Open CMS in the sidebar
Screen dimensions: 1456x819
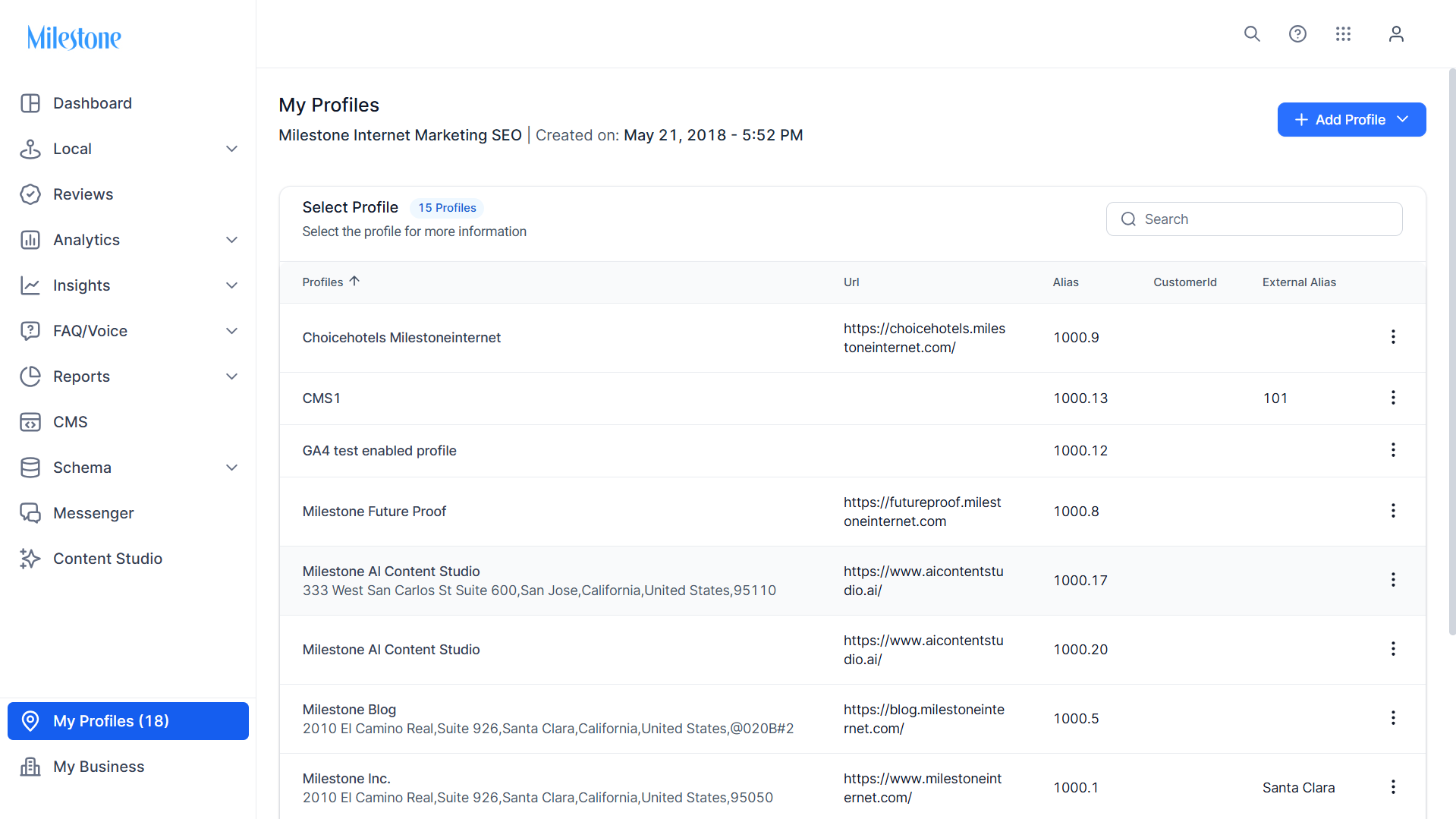[x=71, y=422]
